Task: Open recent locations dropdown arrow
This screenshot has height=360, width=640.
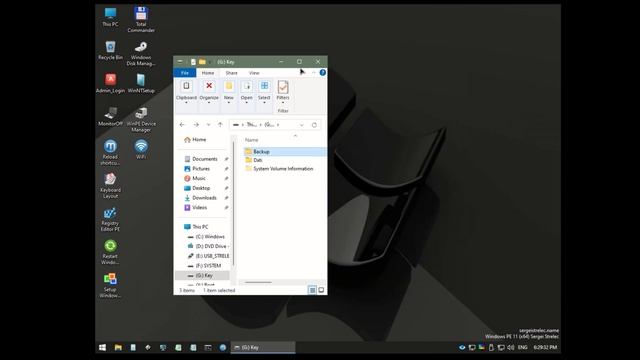Action: tap(209, 124)
